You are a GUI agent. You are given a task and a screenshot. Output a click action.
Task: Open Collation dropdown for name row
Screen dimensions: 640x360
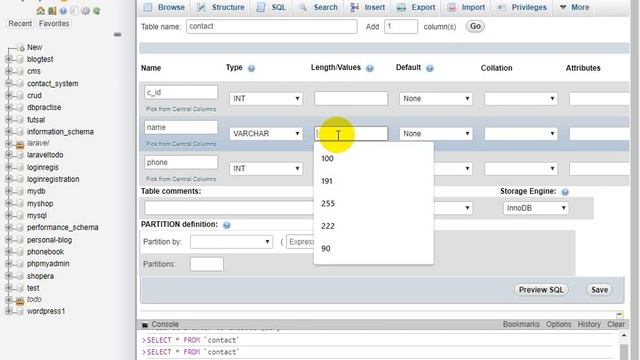(521, 134)
